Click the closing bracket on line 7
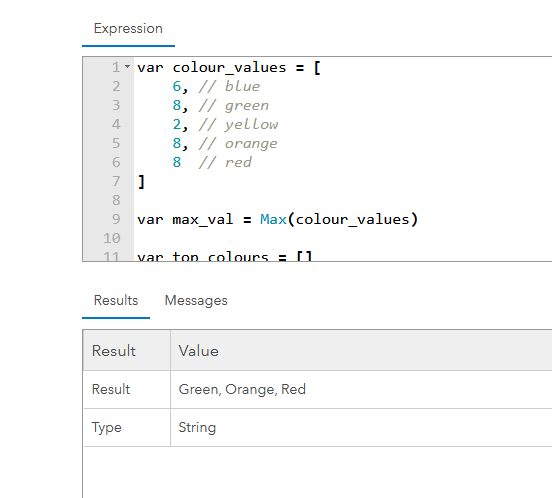 pyautogui.click(x=141, y=182)
